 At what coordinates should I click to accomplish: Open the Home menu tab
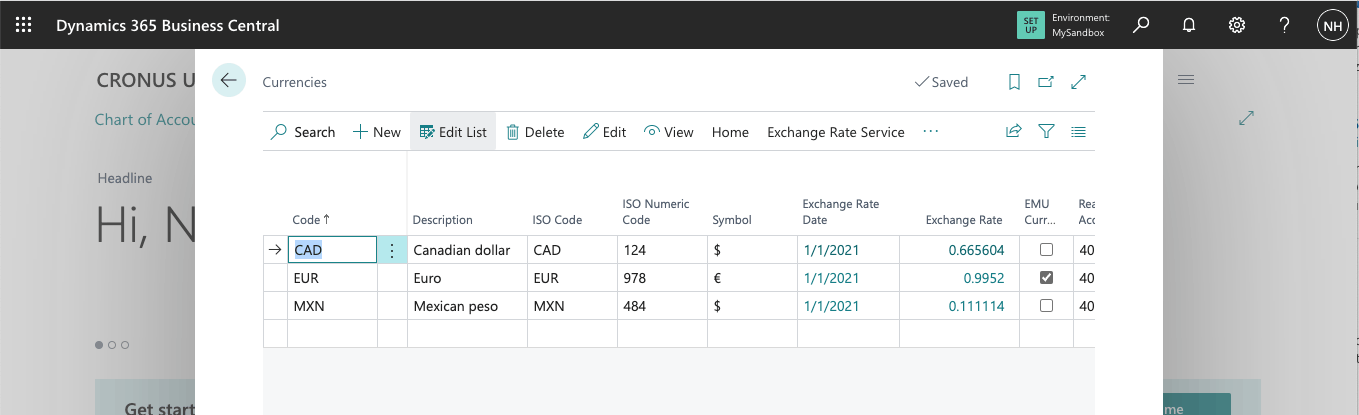(x=730, y=132)
